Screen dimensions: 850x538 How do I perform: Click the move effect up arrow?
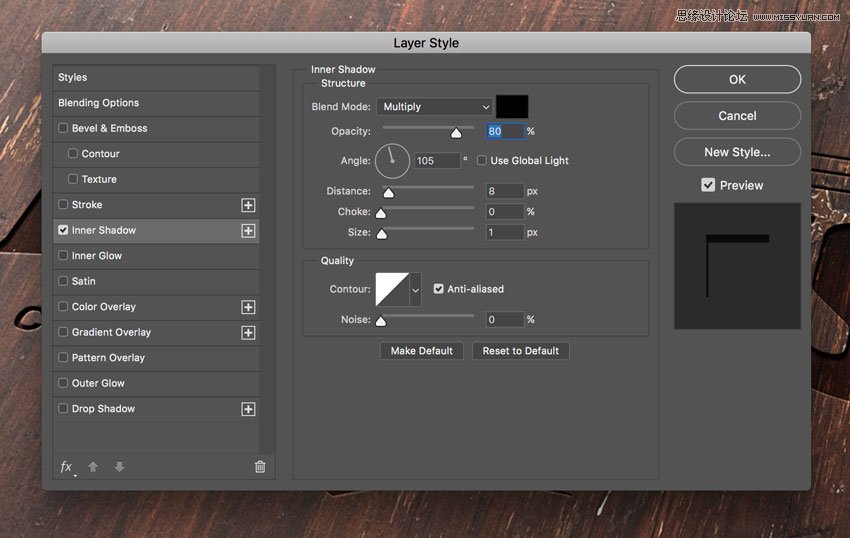93,467
